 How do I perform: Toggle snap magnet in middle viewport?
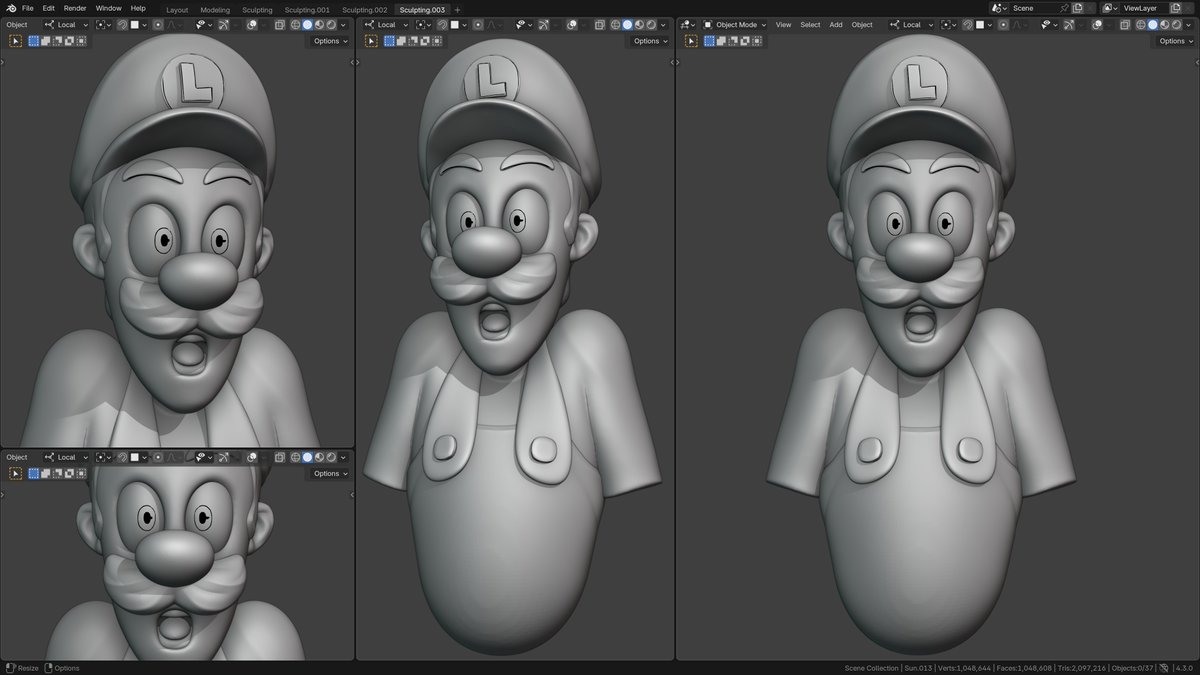442,25
